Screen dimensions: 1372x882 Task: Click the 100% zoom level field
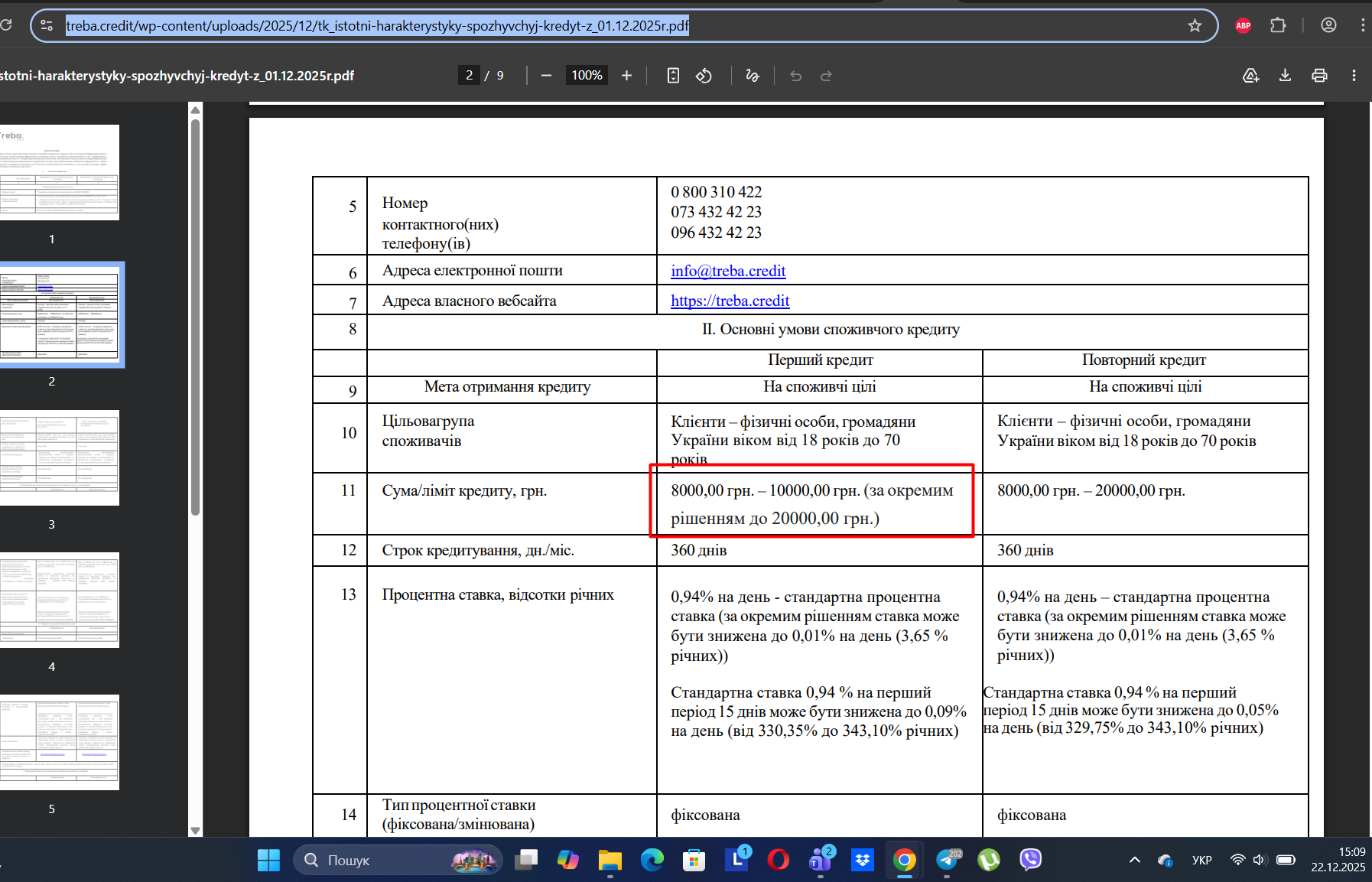(x=587, y=75)
